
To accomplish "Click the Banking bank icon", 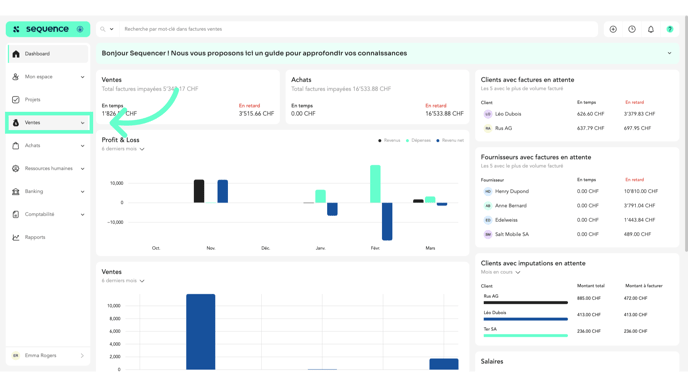I will (16, 191).
